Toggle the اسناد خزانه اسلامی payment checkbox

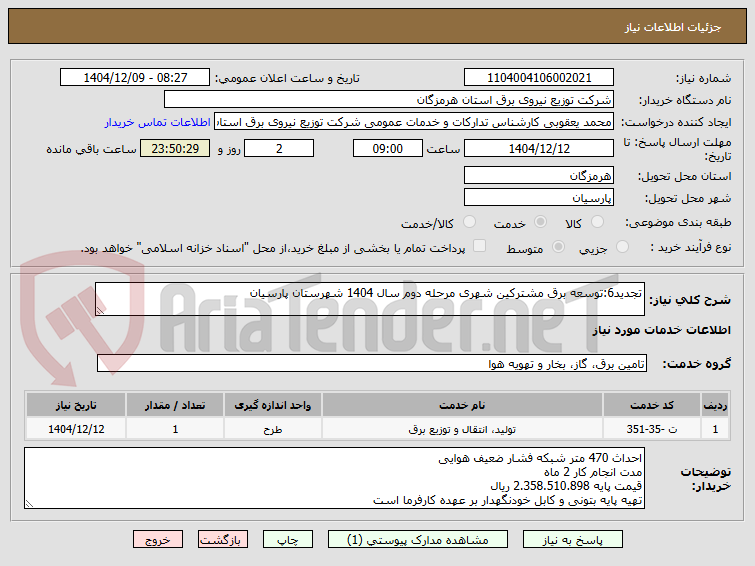pos(479,246)
